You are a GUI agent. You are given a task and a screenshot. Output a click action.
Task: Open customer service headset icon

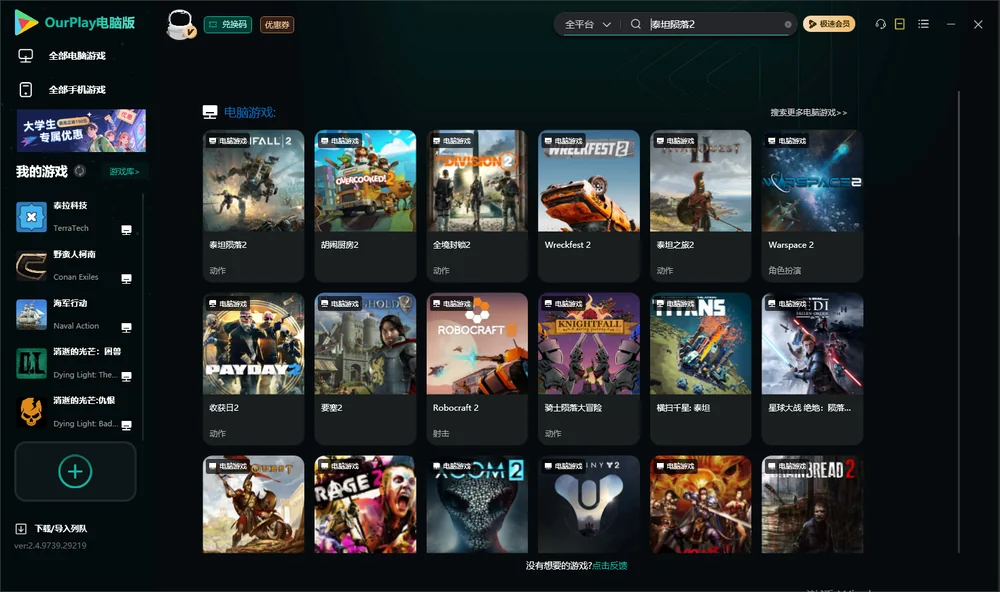(880, 24)
